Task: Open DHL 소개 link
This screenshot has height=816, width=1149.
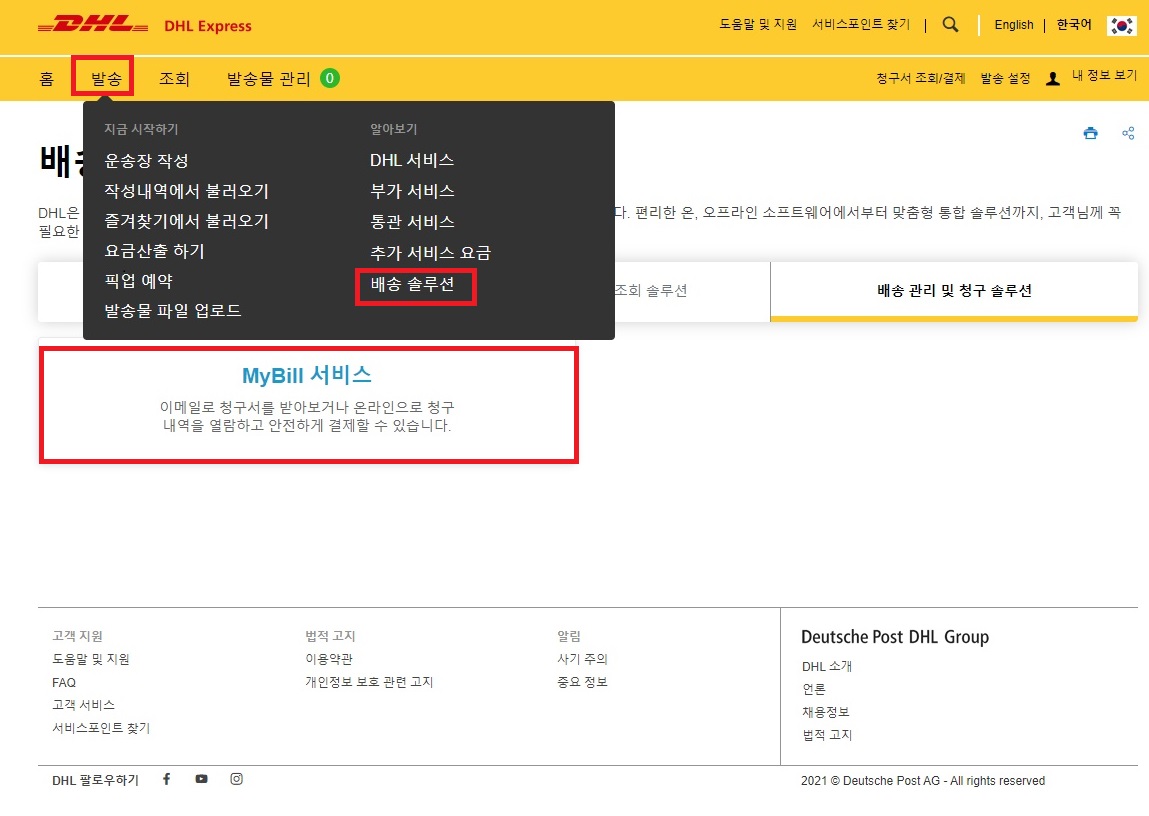Action: 827,667
